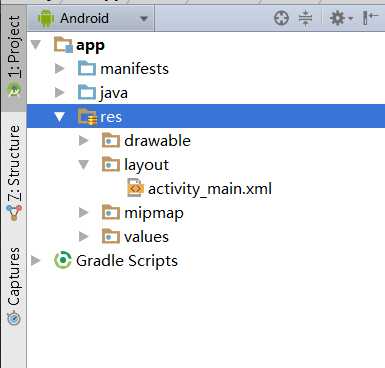Expand the values folder
385x368 pixels.
tap(84, 237)
